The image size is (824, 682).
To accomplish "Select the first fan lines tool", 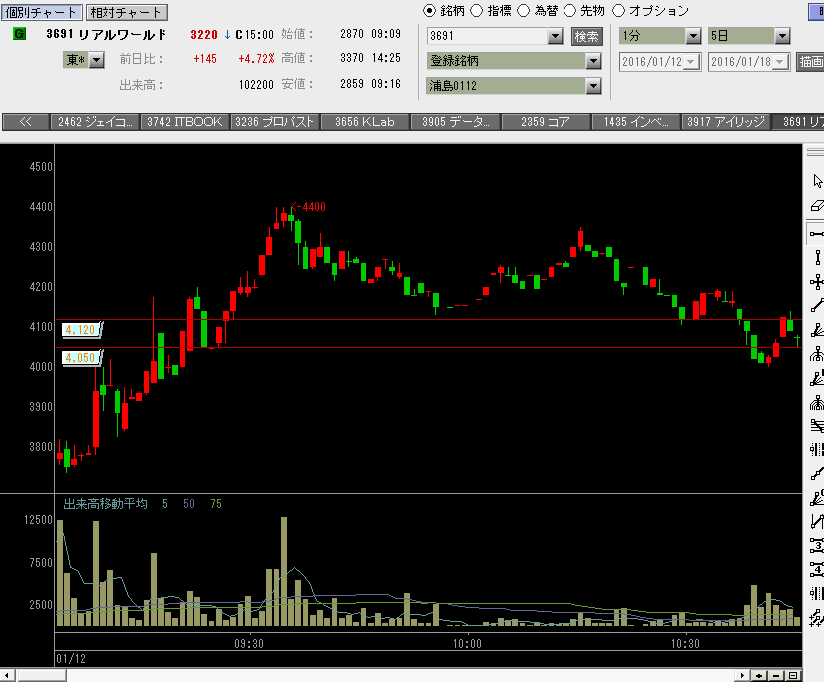I will pyautogui.click(x=817, y=330).
